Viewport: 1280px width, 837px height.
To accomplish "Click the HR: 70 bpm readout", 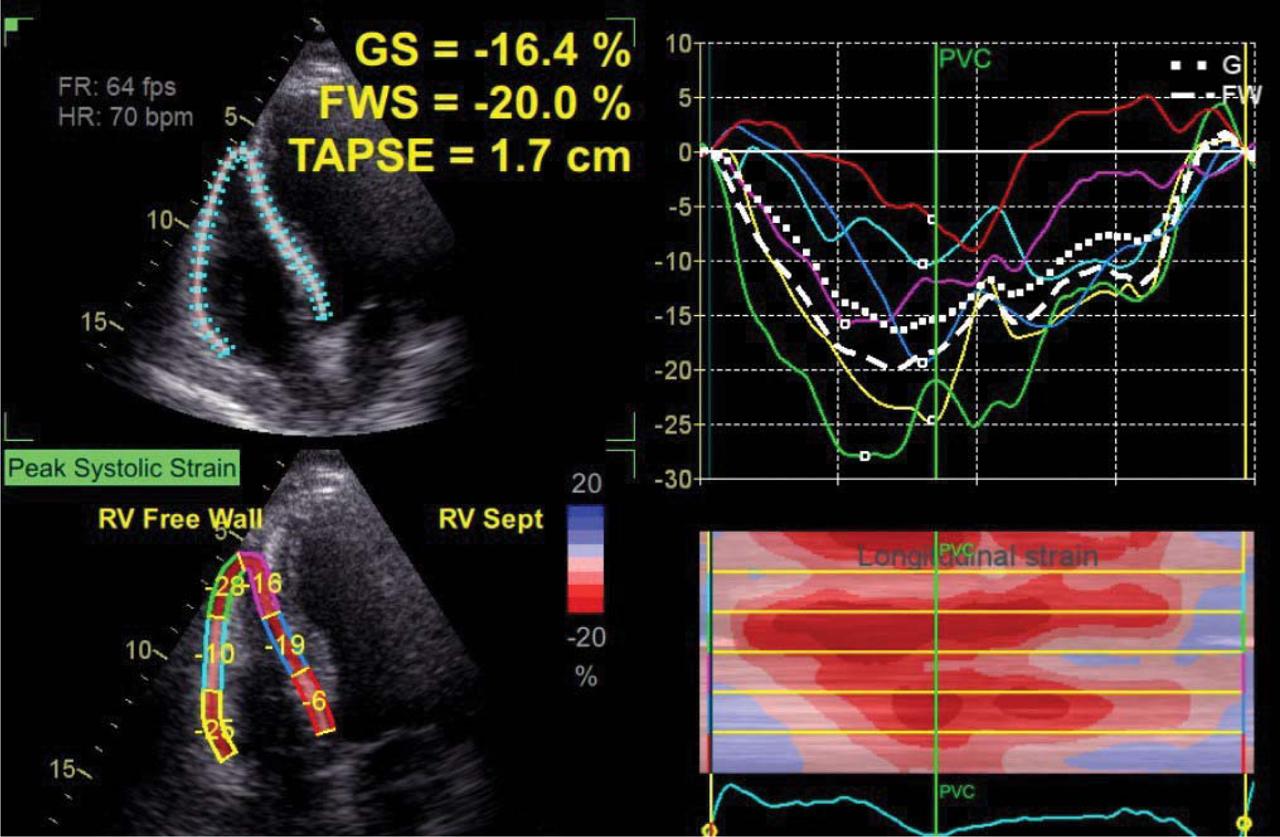I will 126,115.
